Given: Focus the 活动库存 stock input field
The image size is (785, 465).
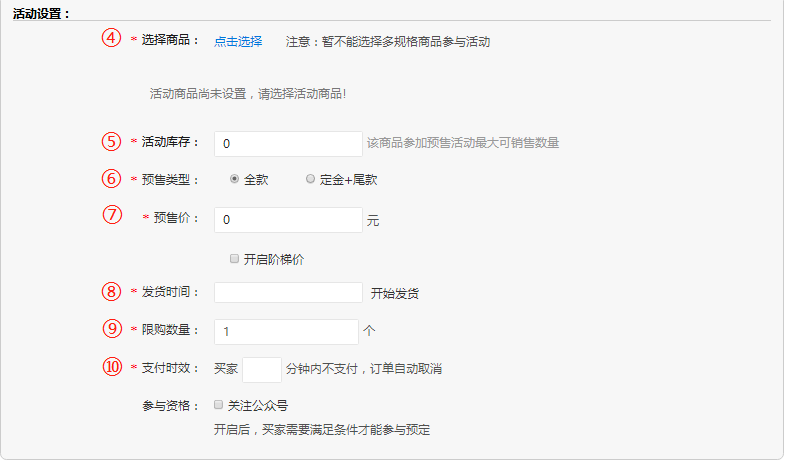Looking at the screenshot, I should 288,144.
